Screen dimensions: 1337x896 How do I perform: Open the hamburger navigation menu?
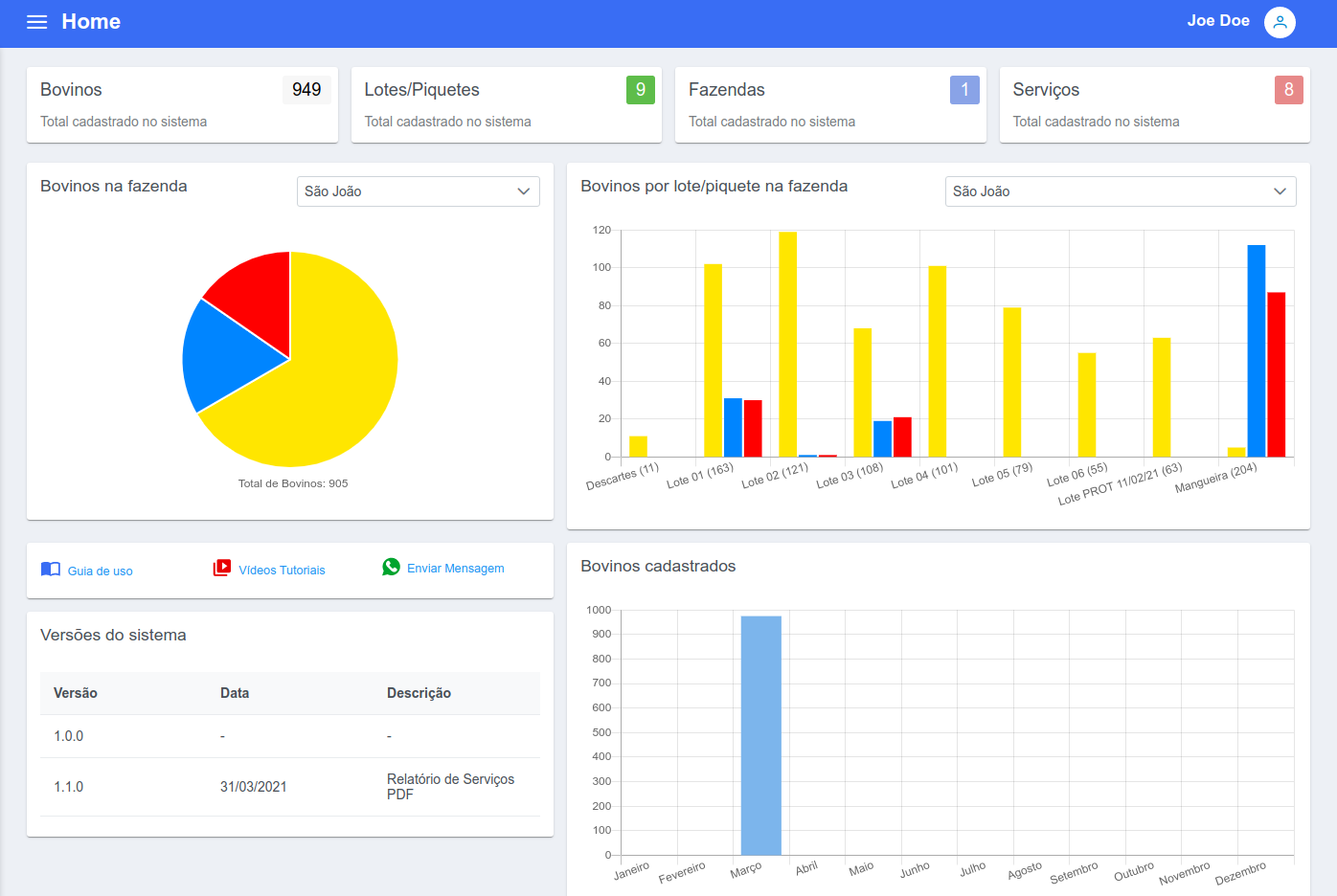pyautogui.click(x=36, y=22)
